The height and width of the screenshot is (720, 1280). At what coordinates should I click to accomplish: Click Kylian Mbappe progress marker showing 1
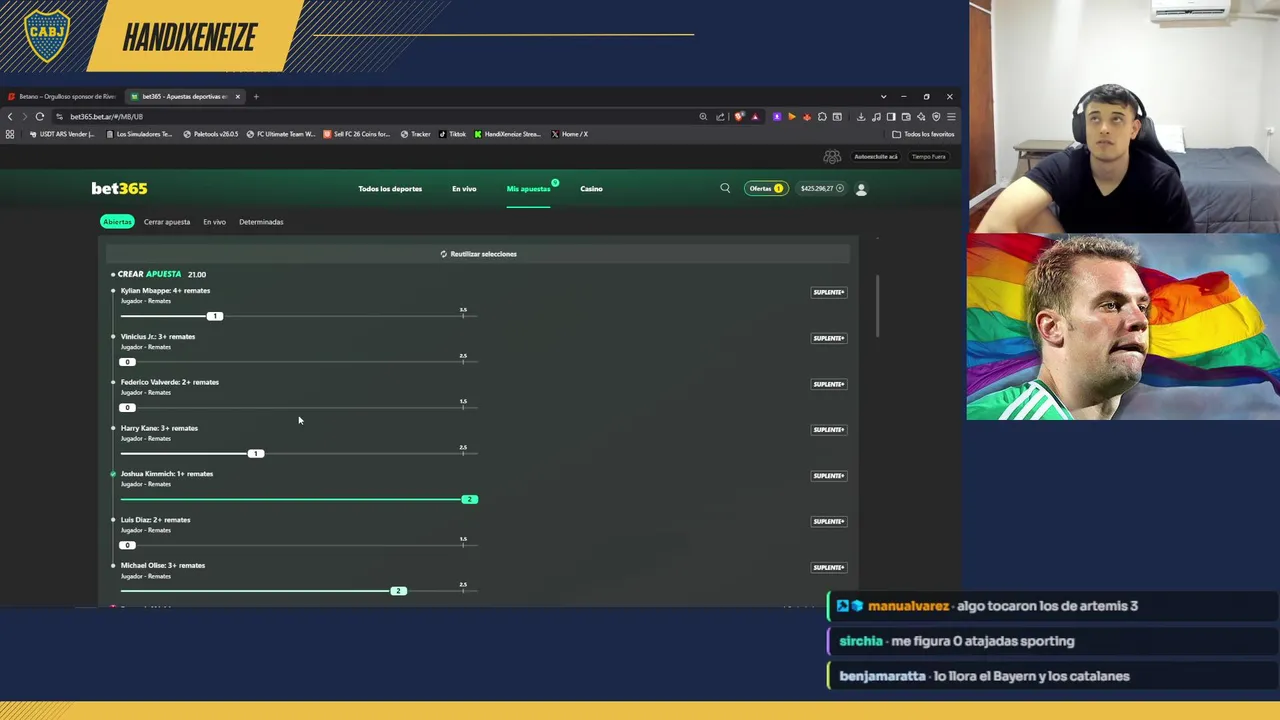(x=214, y=316)
